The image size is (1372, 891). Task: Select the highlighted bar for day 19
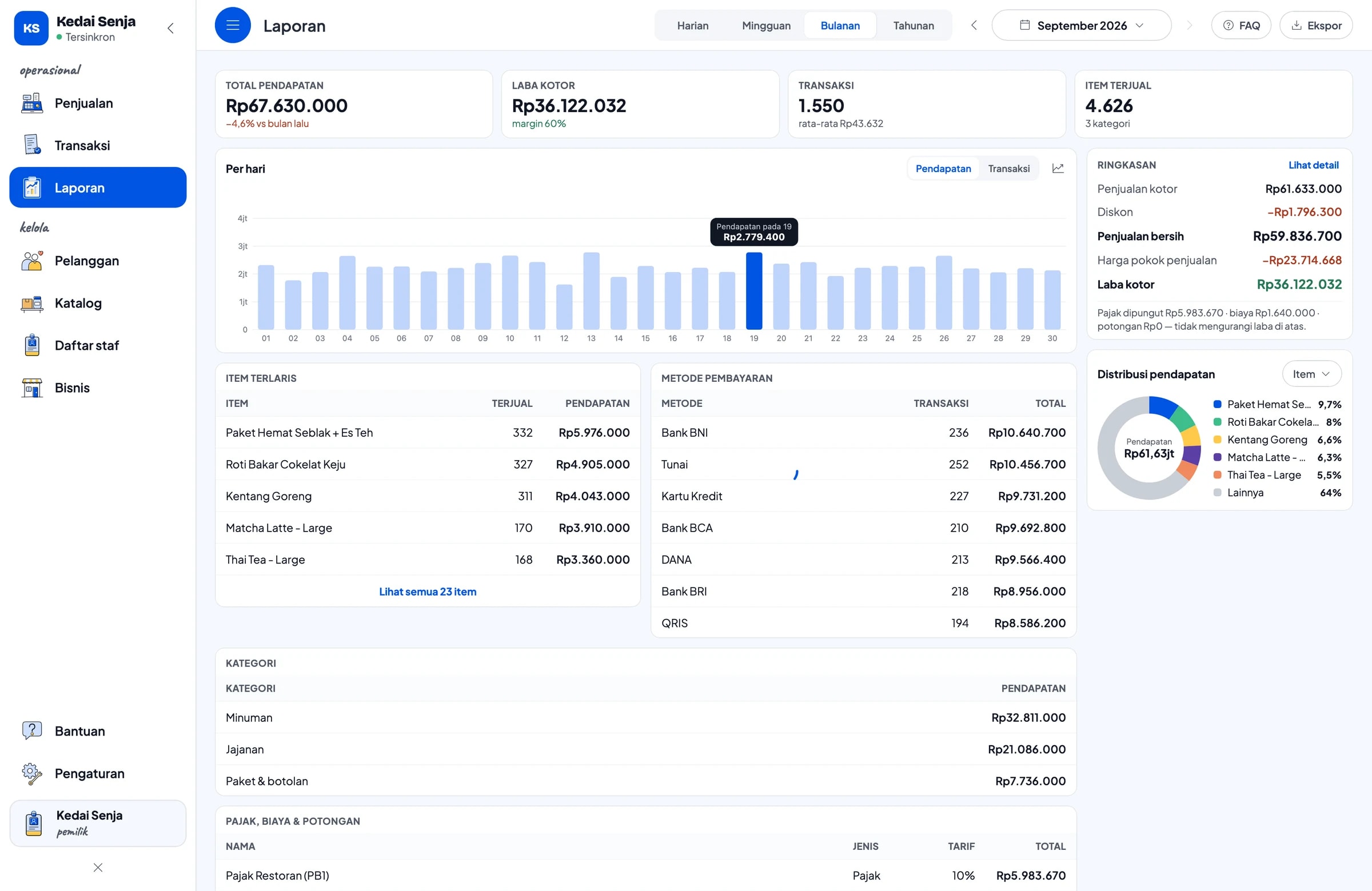coord(754,291)
